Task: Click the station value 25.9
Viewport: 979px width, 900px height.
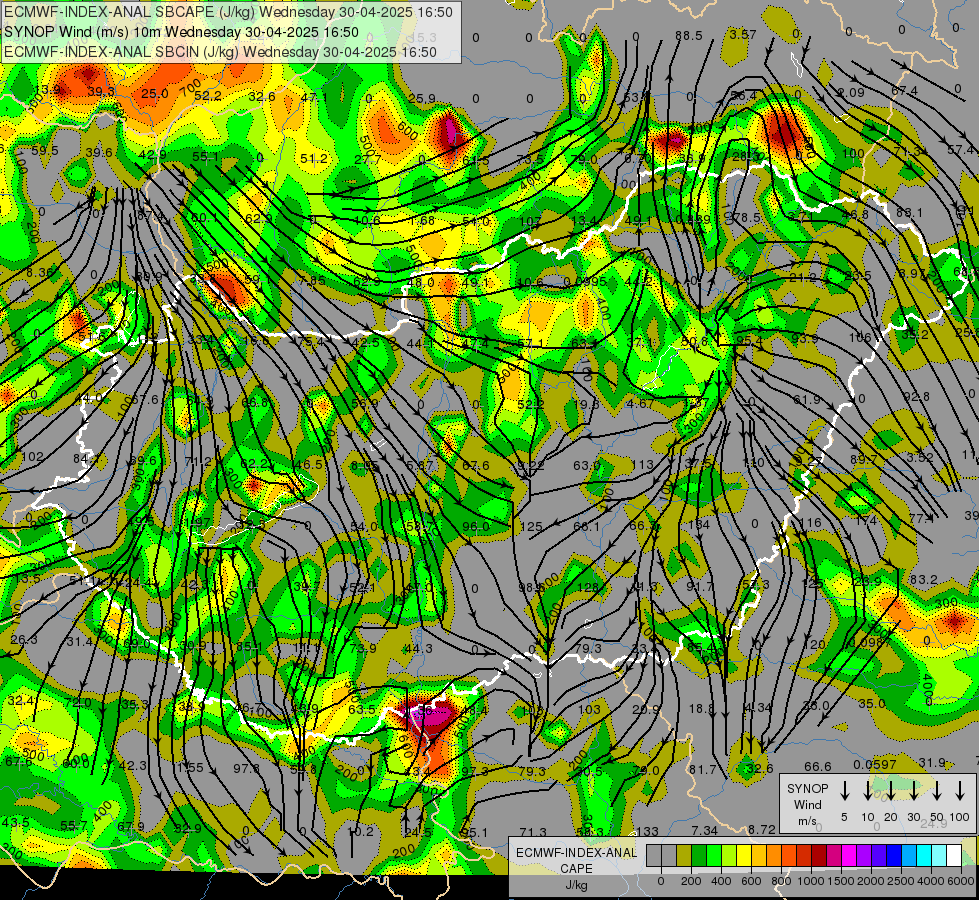Action: tap(422, 98)
